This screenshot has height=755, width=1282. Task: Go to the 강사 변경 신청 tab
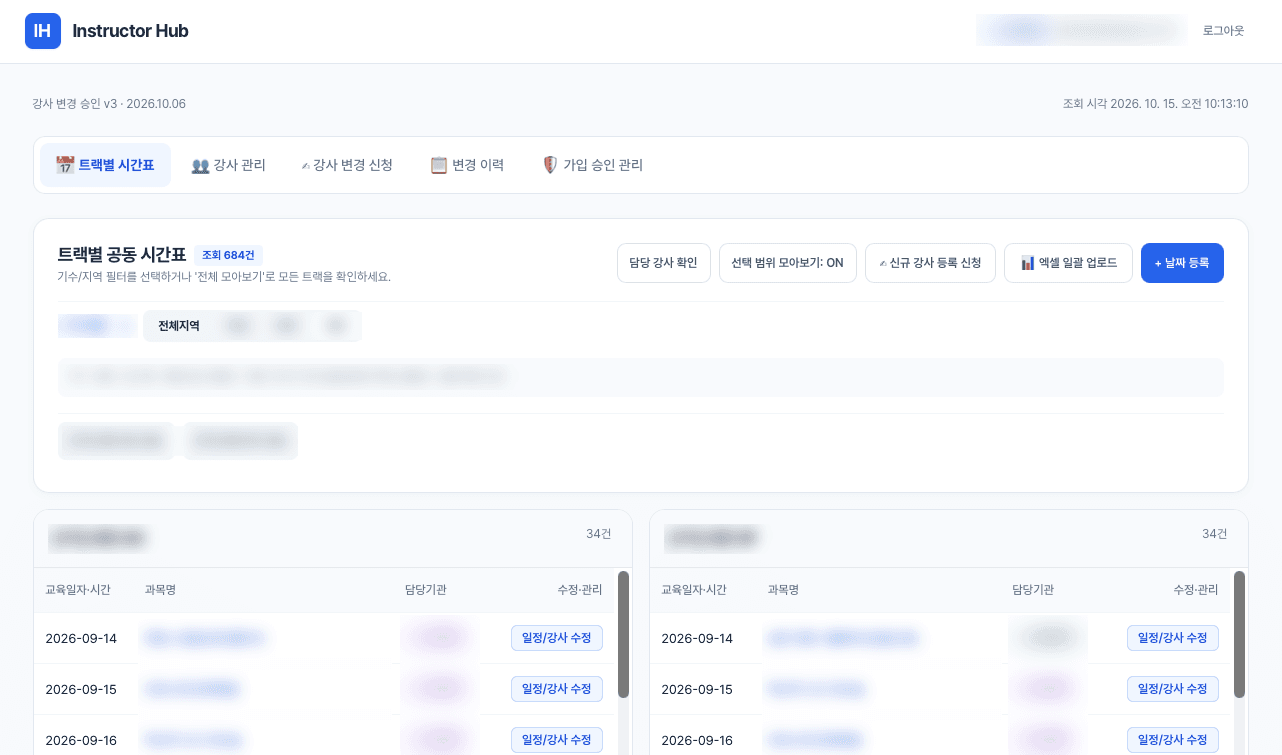pyautogui.click(x=346, y=165)
